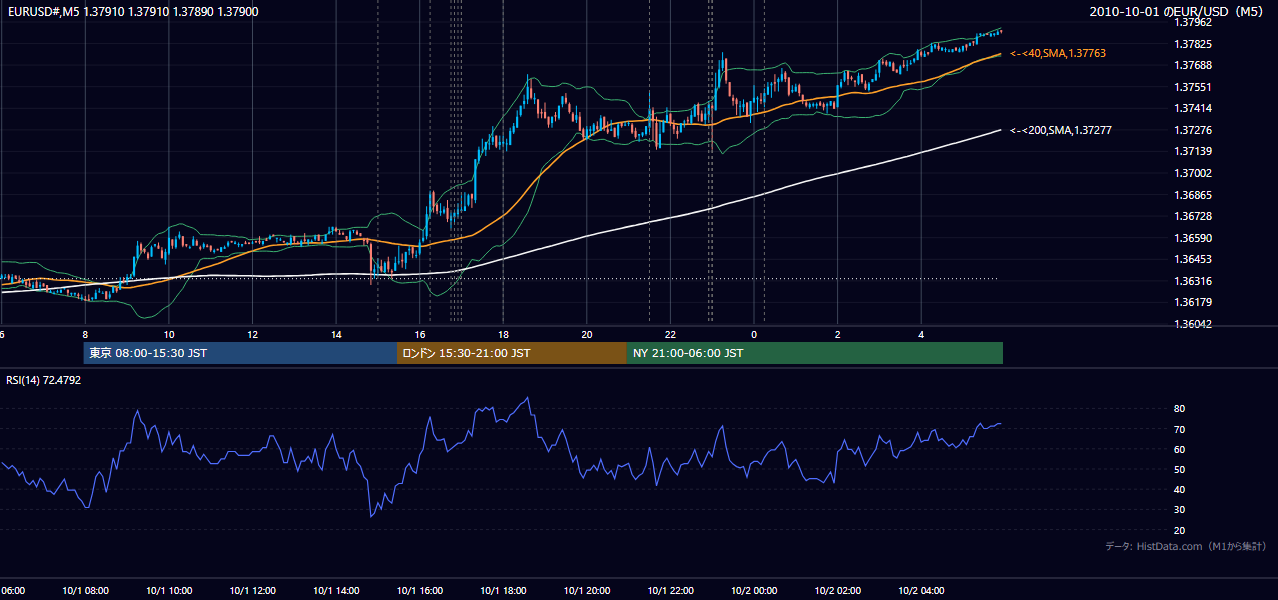Click RSI scale value 30
1278x600 pixels.
[1179, 510]
